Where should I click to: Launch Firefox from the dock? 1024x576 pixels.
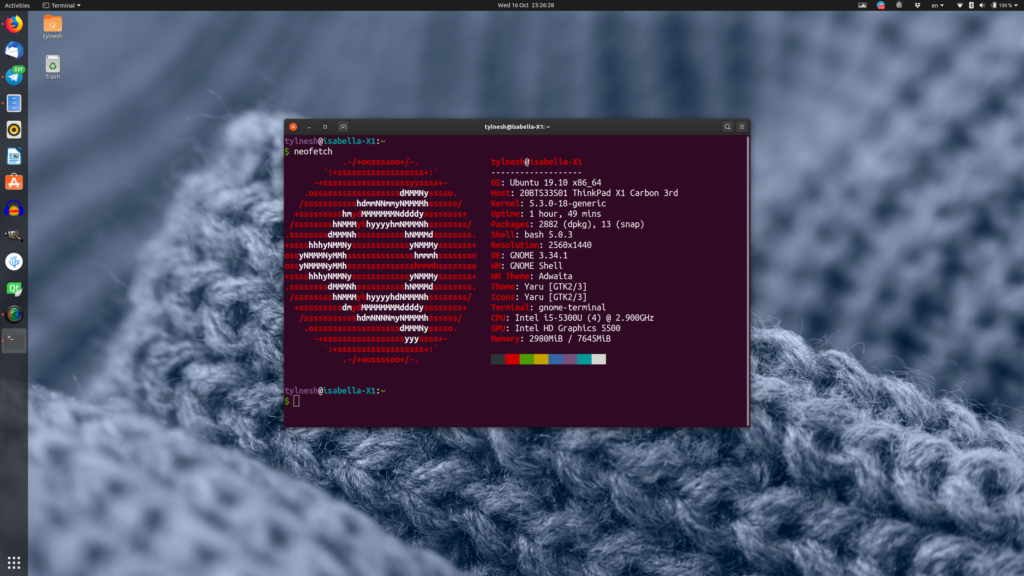(x=14, y=24)
